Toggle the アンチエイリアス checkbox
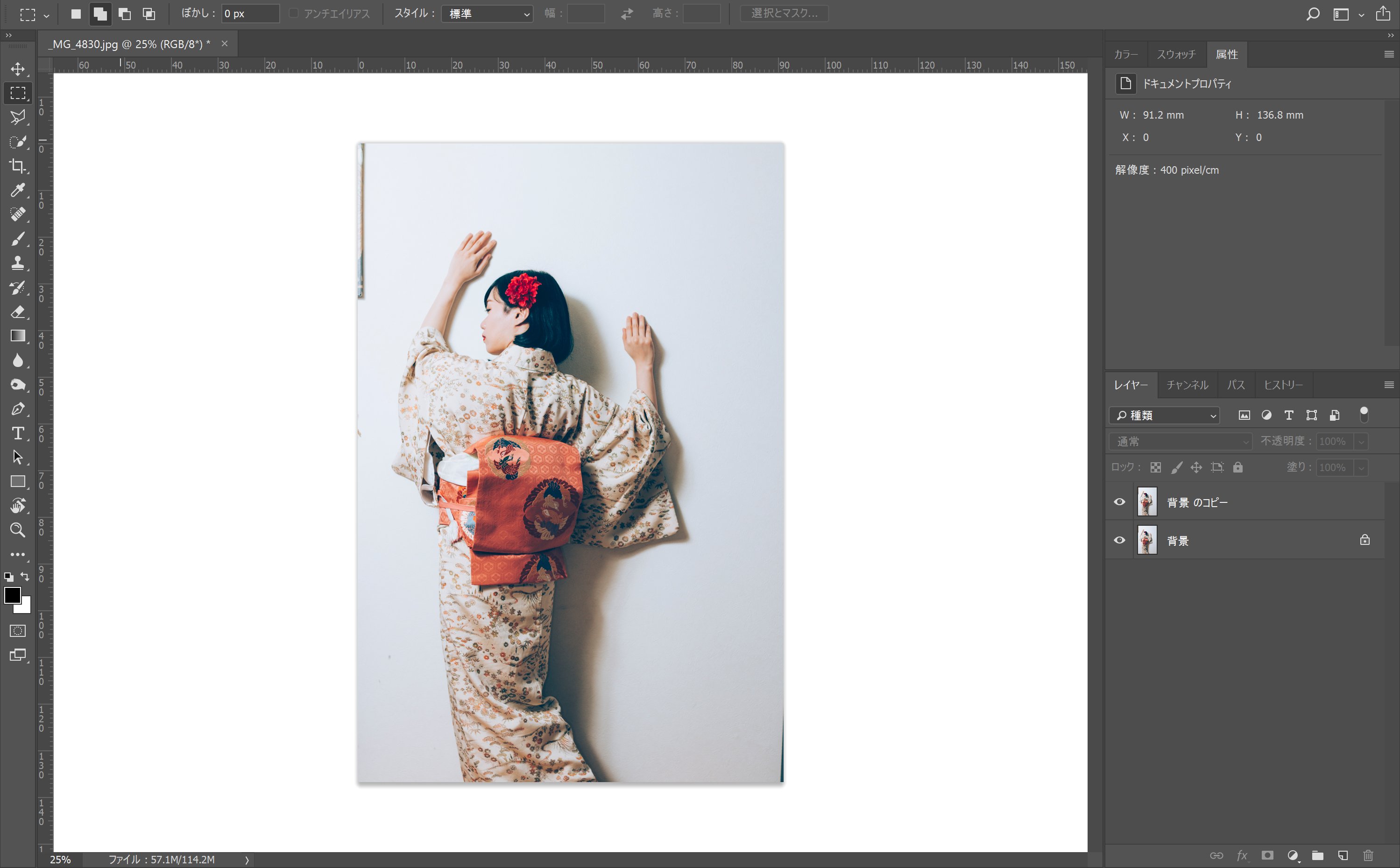Image resolution: width=1400 pixels, height=868 pixels. (x=293, y=13)
